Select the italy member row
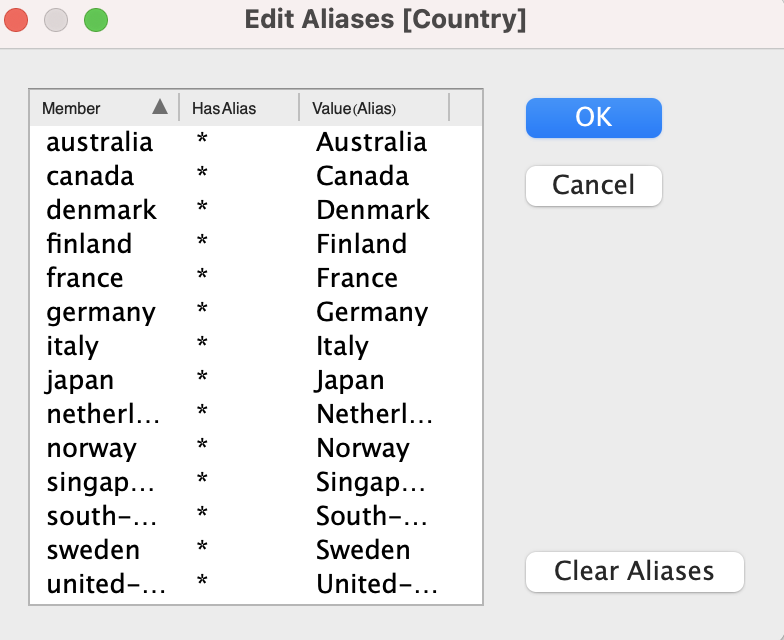 tap(72, 347)
